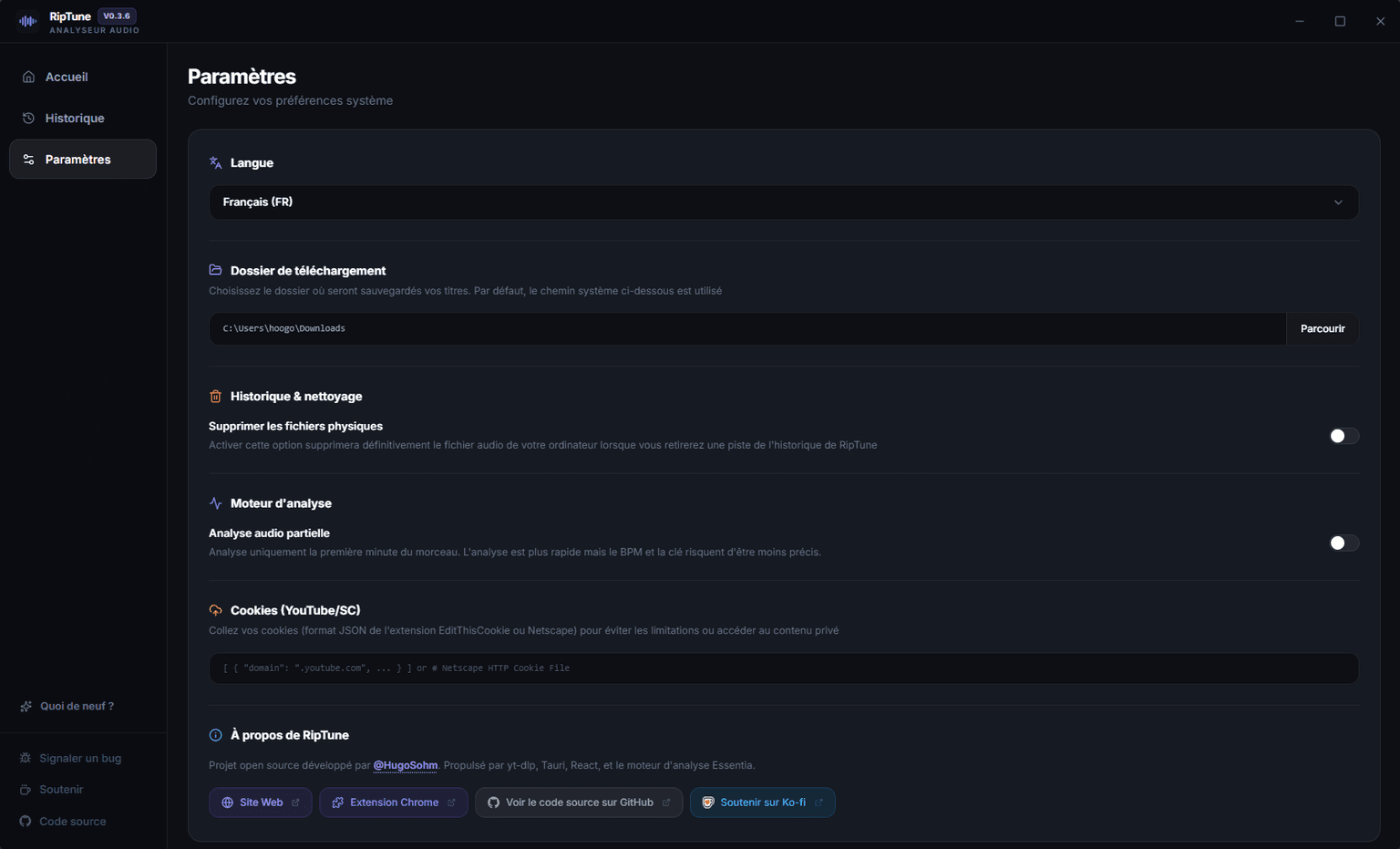Select the Paramètres sidebar item

point(83,159)
